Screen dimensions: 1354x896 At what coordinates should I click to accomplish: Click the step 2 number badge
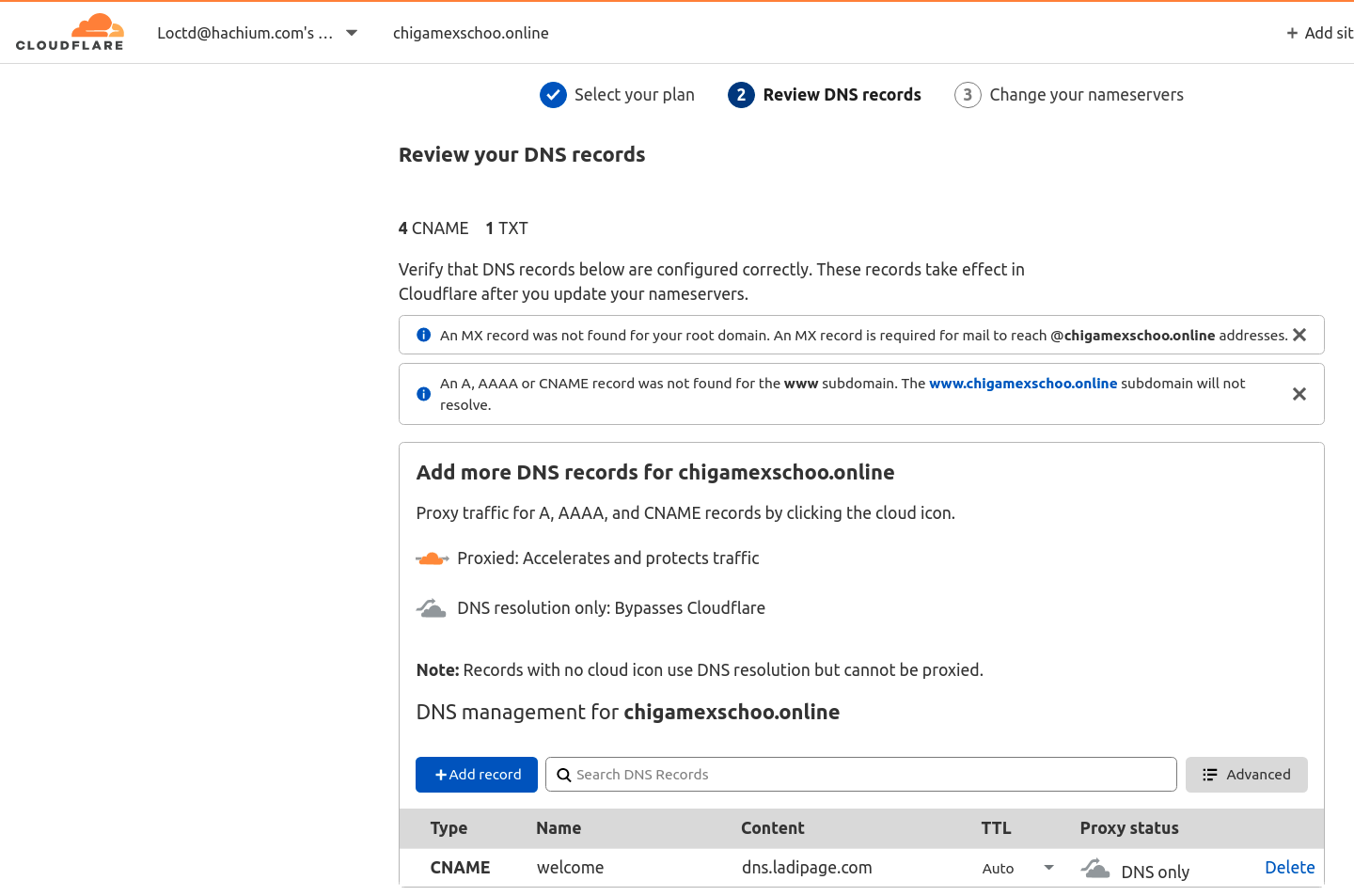(741, 95)
